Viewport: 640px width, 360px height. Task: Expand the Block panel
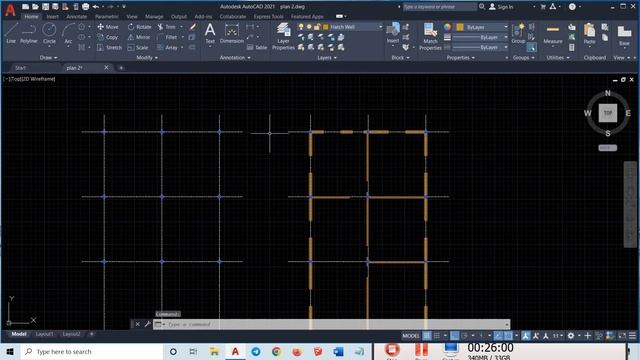400,58
